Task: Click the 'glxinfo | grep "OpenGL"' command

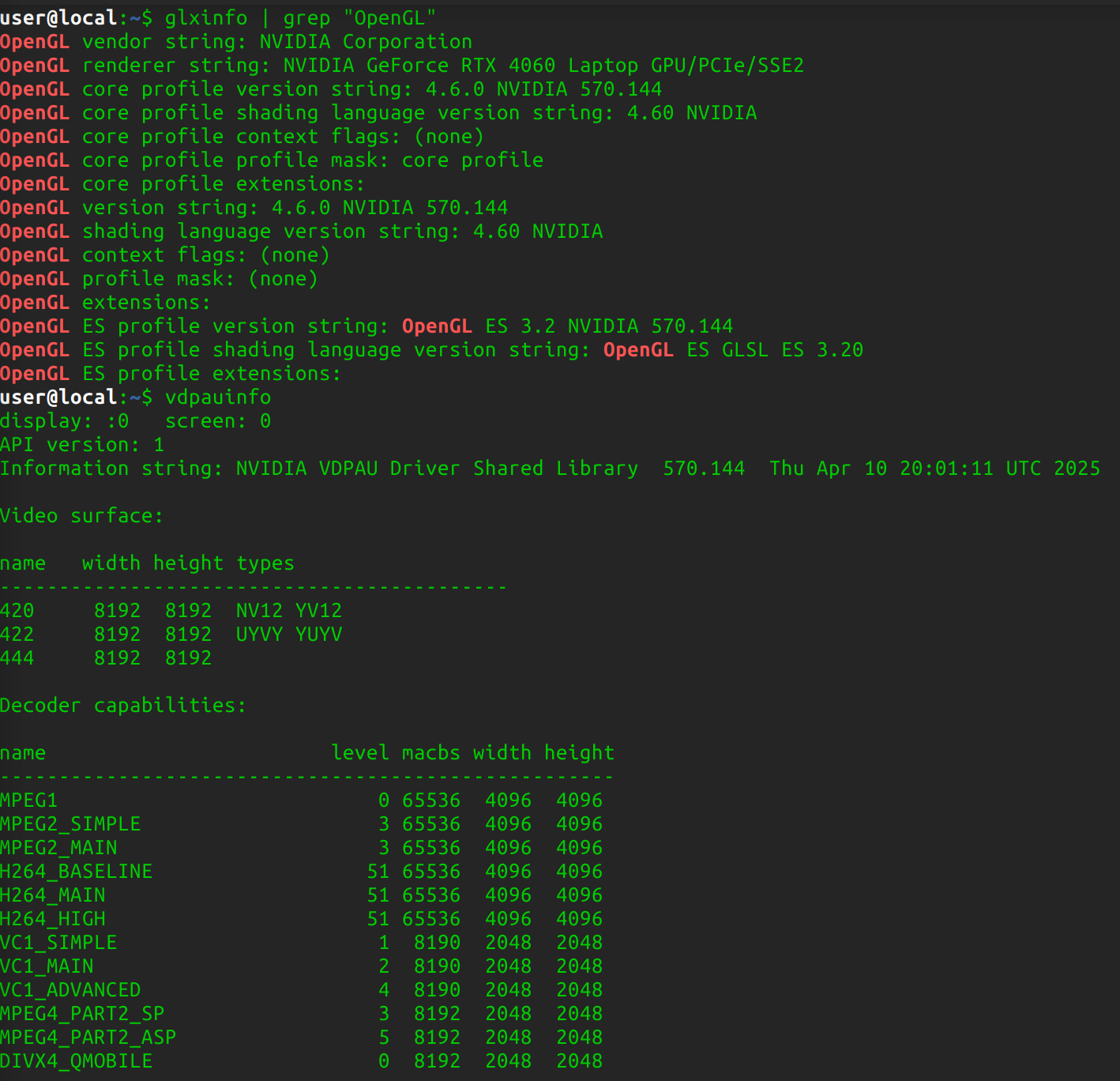Action: pyautogui.click(x=301, y=18)
